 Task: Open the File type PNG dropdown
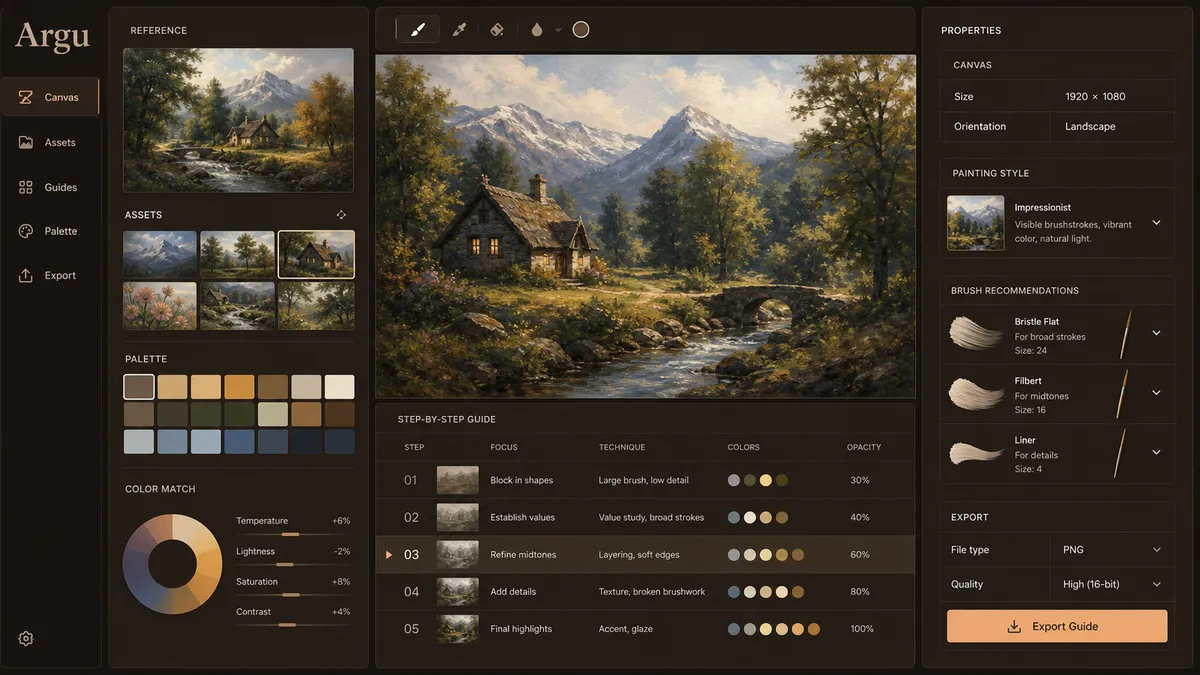pyautogui.click(x=1112, y=550)
